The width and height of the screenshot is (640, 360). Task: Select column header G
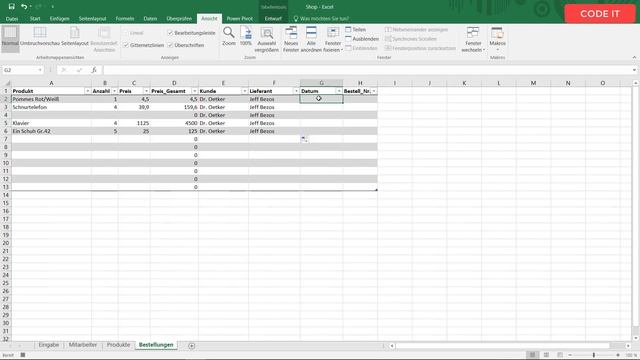tap(321, 83)
